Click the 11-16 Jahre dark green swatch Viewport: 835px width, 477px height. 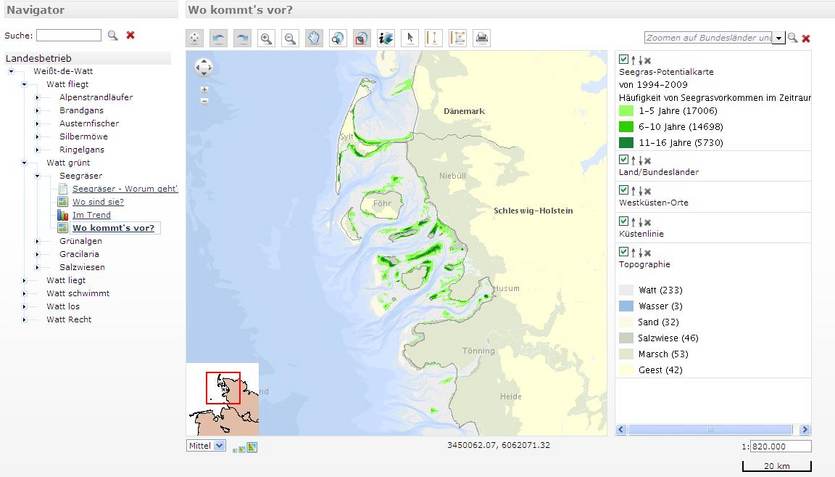(626, 143)
